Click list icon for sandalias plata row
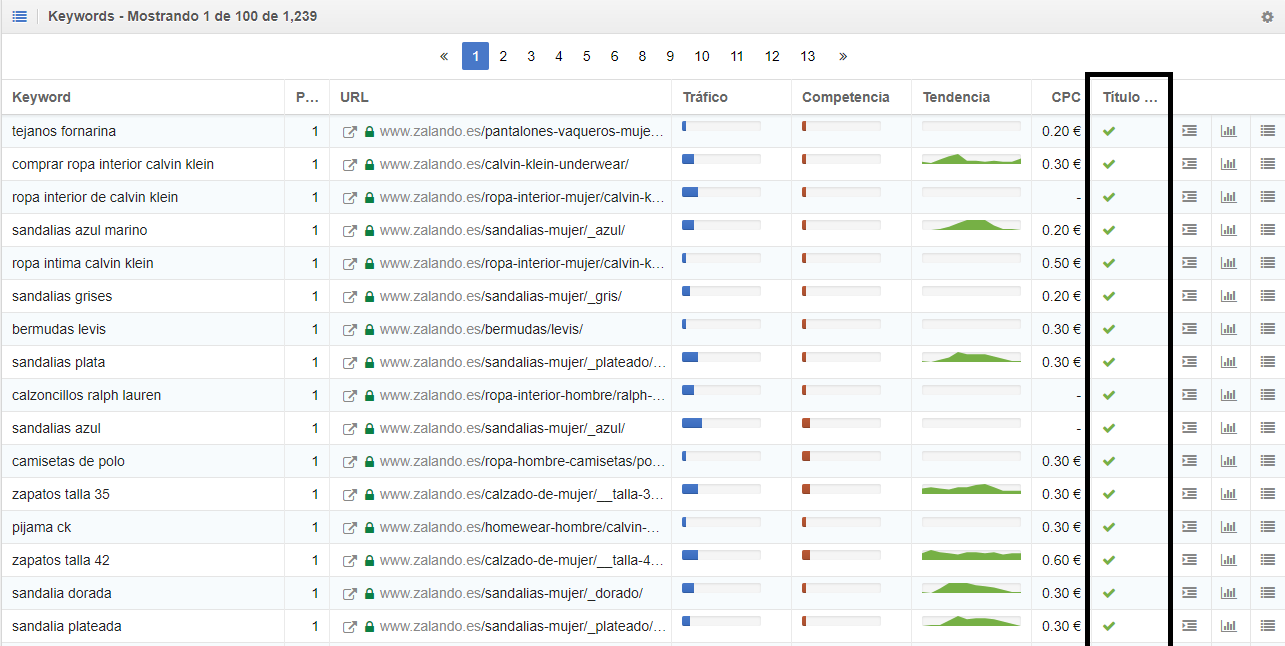 coord(1267,362)
